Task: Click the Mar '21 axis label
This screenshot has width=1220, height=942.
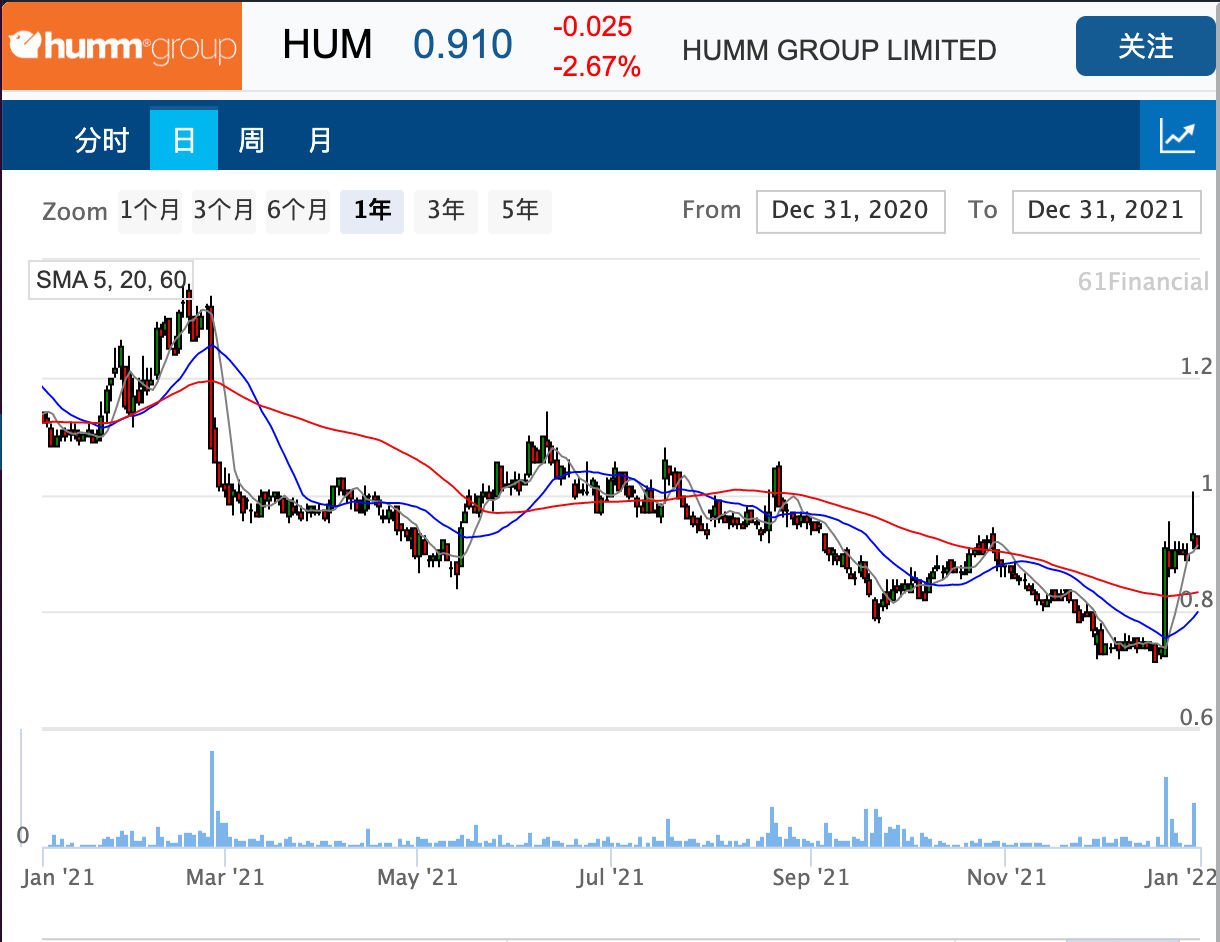Action: point(226,877)
